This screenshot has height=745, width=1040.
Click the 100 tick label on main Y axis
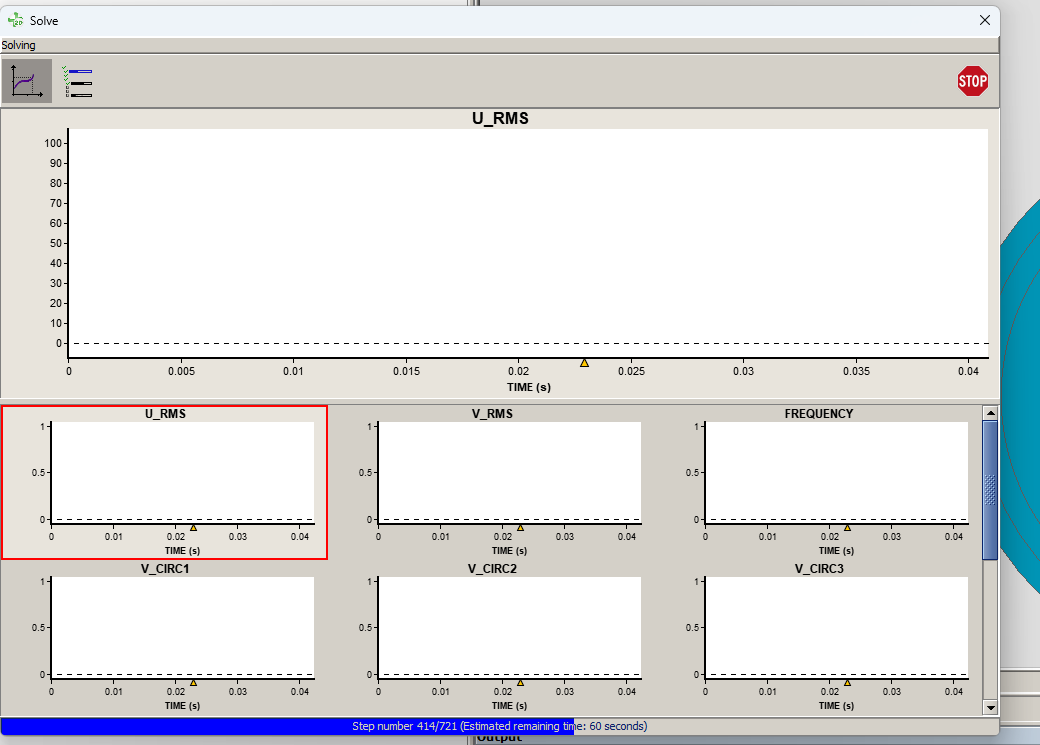[x=53, y=143]
